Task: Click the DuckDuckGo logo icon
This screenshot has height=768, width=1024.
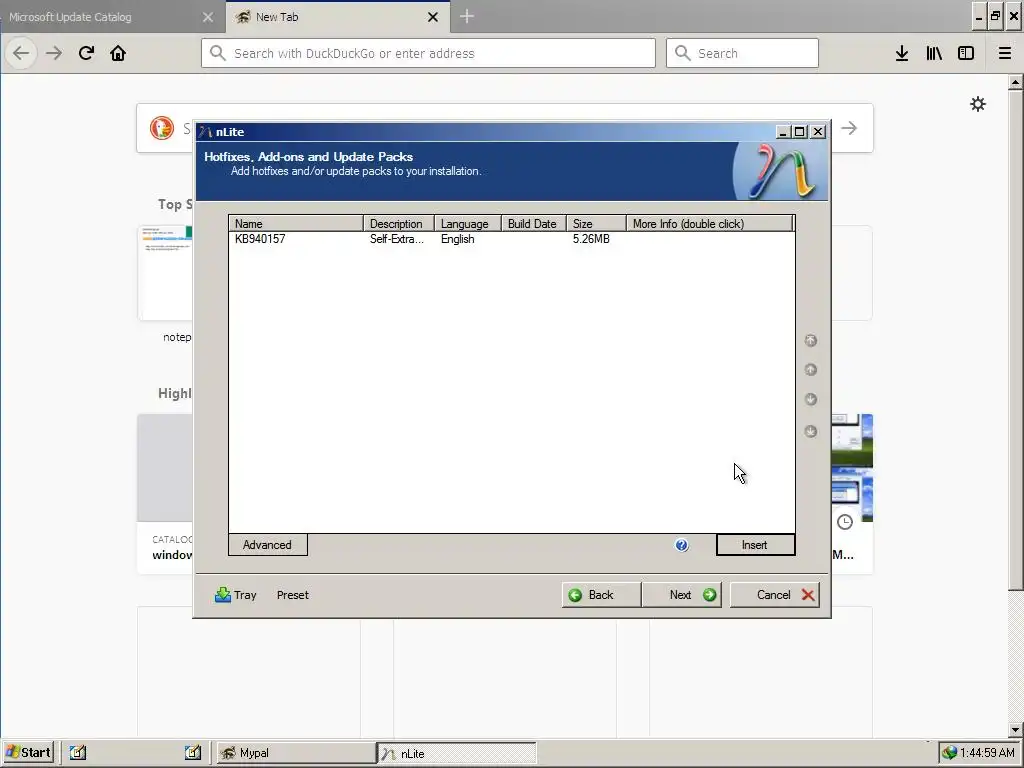Action: [162, 127]
